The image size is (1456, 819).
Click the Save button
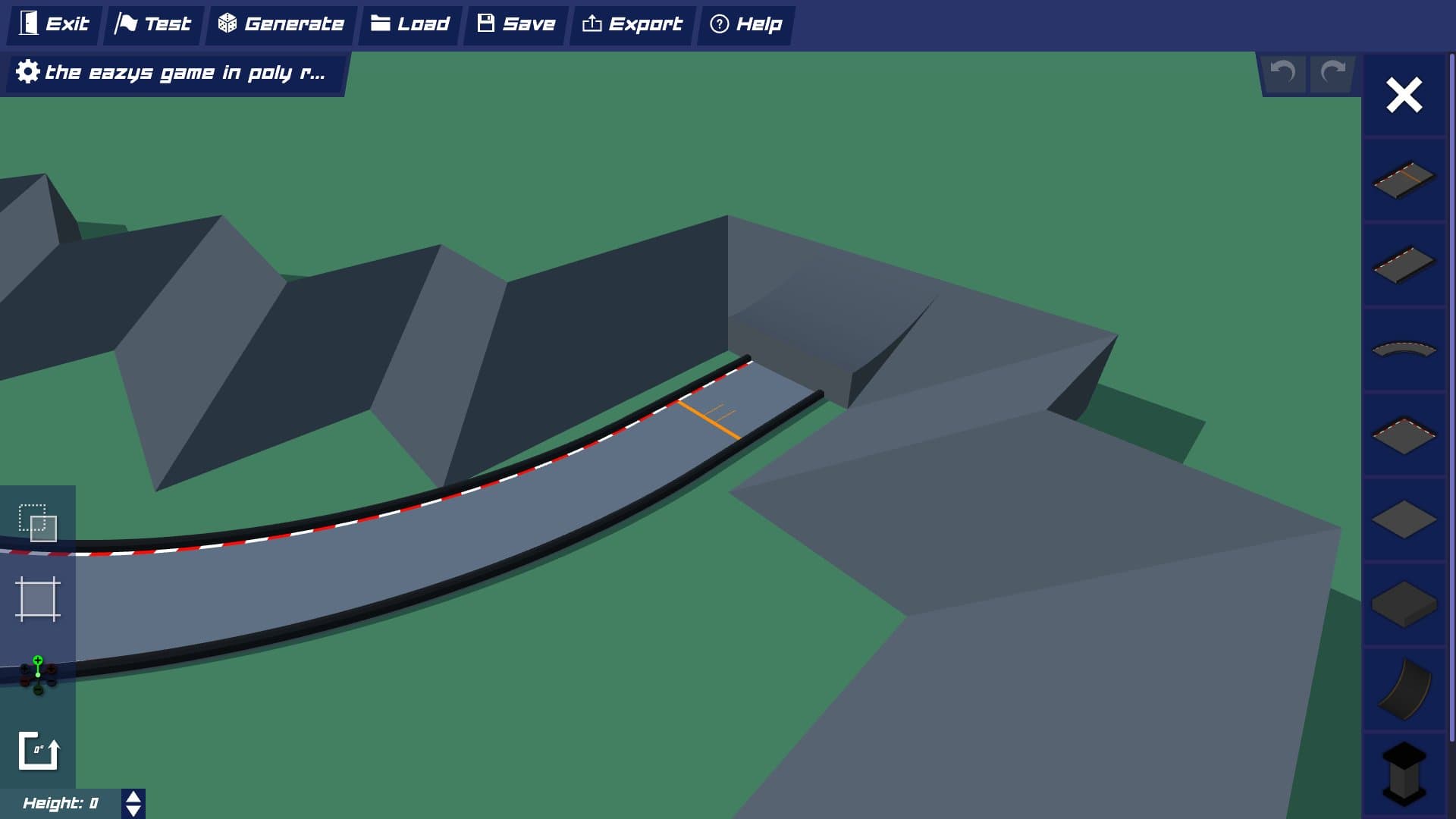[516, 24]
